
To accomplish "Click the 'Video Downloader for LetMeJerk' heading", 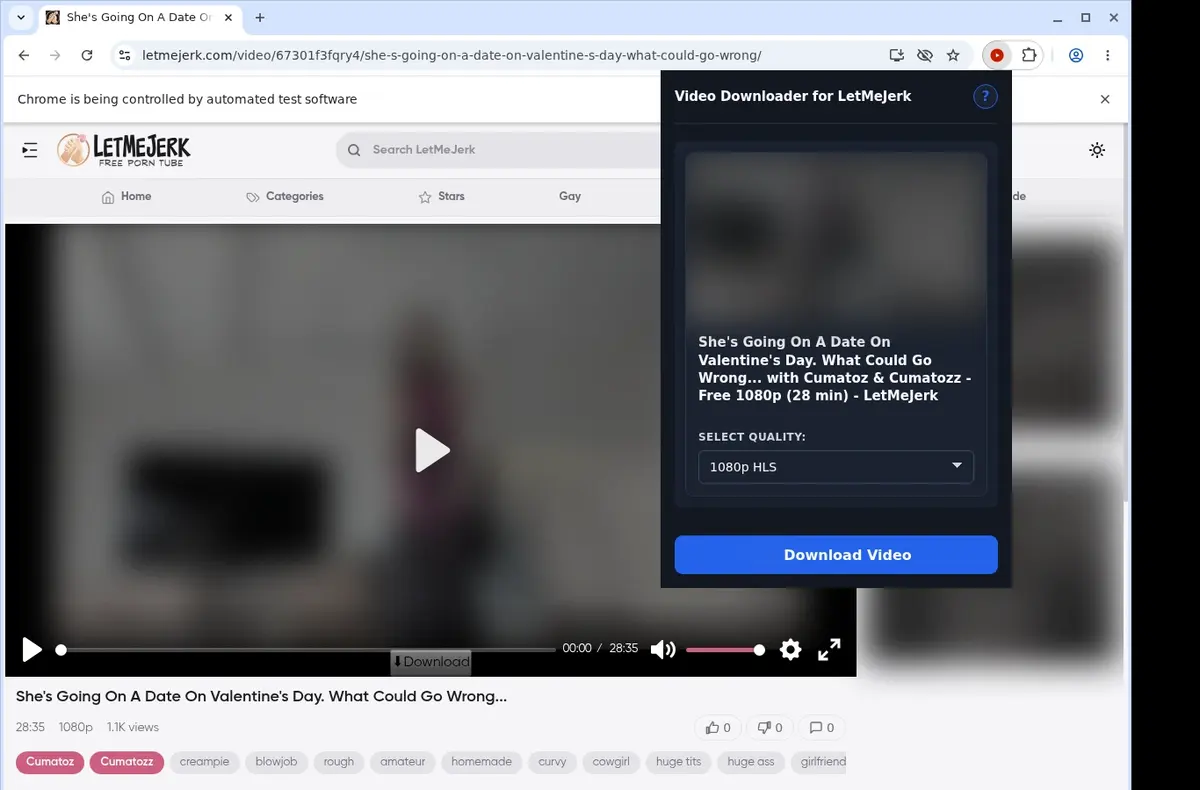I will pyautogui.click(x=793, y=96).
